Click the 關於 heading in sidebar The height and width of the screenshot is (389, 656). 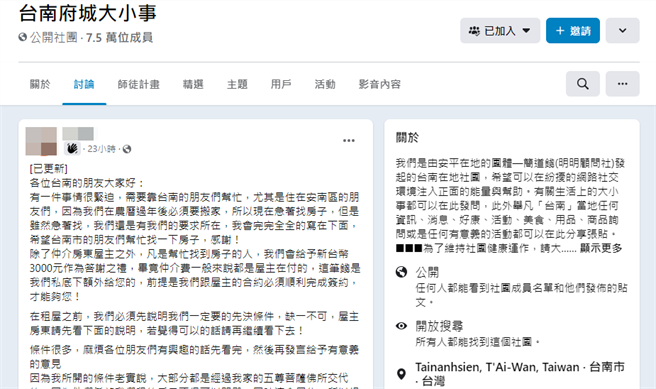point(407,137)
